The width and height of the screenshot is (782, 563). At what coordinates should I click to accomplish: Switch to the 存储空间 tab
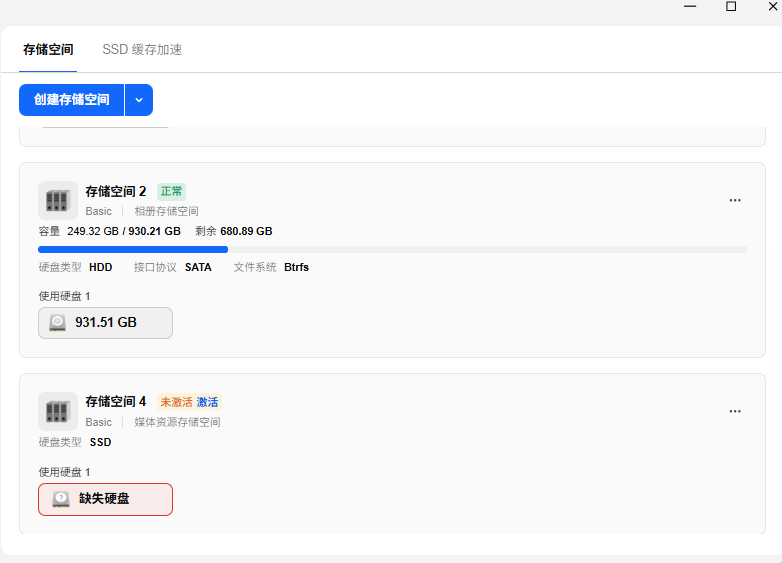(x=48, y=49)
